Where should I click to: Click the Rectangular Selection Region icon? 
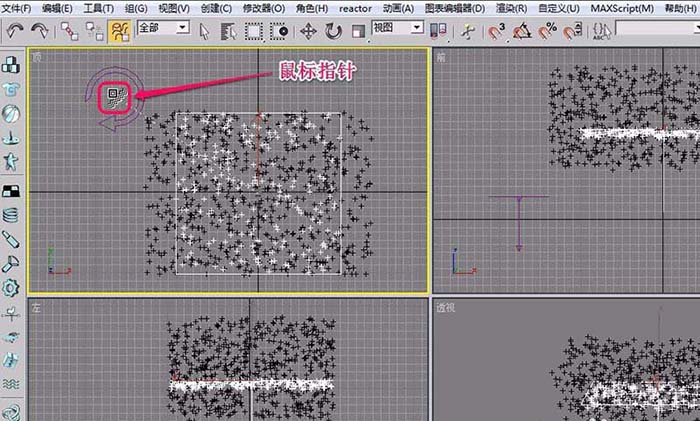[x=254, y=32]
